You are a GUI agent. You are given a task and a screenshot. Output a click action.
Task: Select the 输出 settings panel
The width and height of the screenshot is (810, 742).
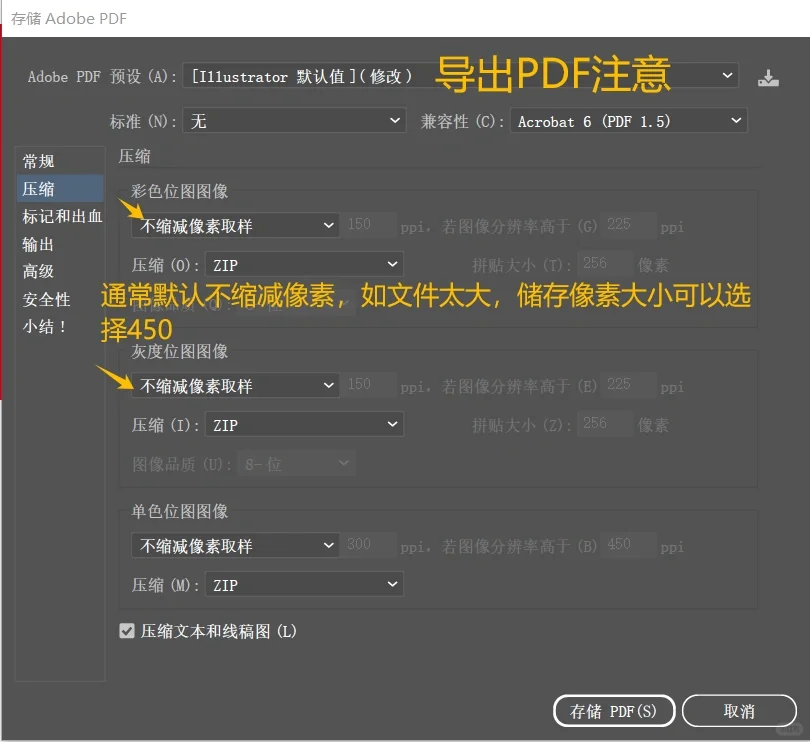[48, 242]
